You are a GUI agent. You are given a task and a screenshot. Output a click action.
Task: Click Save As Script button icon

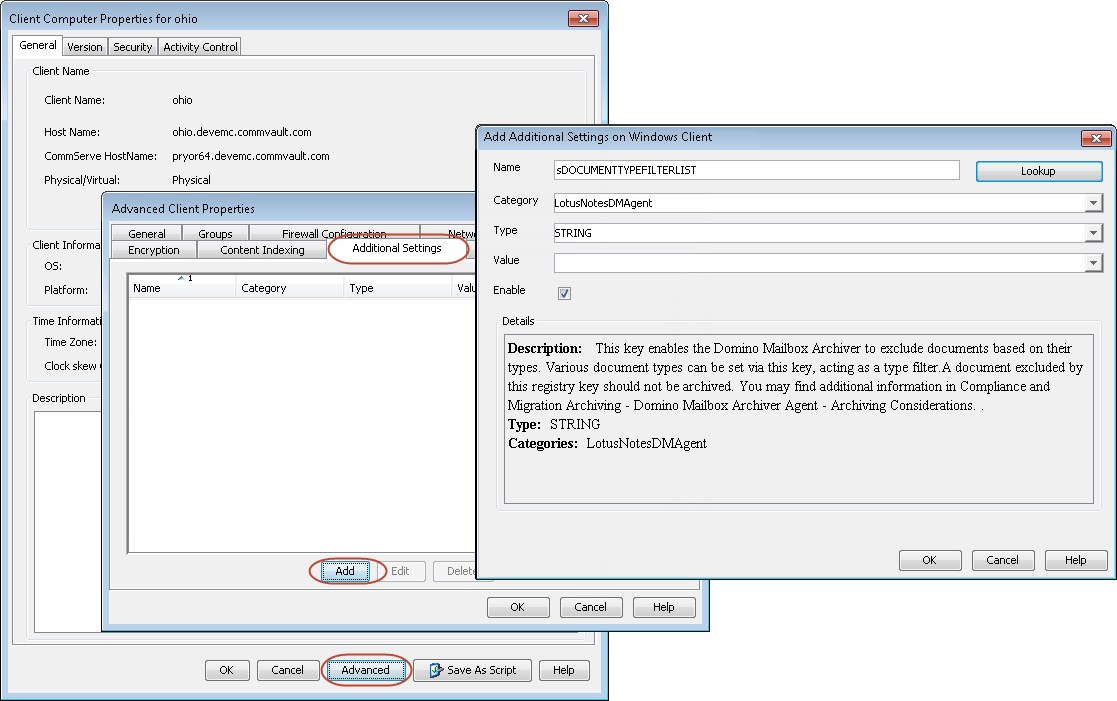436,670
